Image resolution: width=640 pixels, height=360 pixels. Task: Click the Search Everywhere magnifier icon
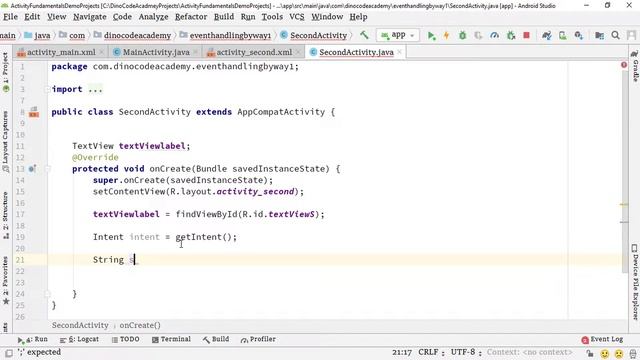pos(616,36)
